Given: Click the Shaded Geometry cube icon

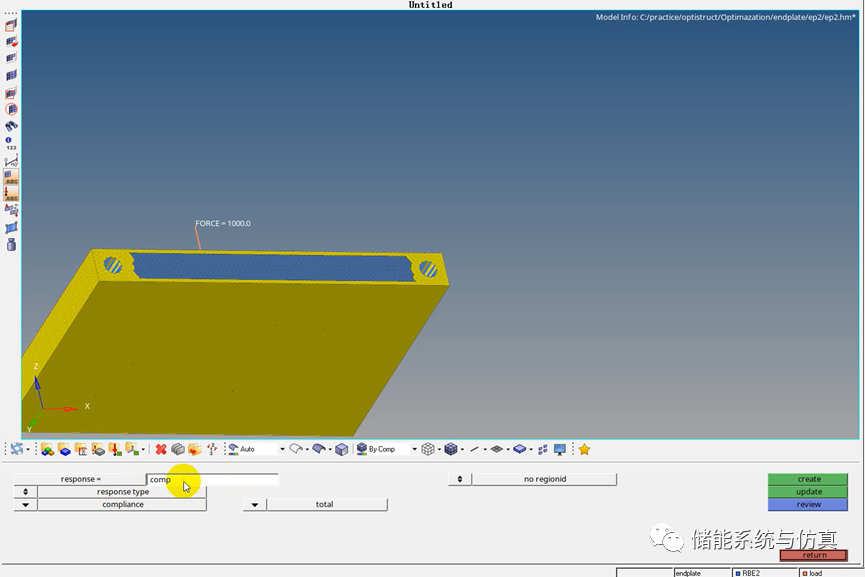Looking at the screenshot, I should coord(341,450).
